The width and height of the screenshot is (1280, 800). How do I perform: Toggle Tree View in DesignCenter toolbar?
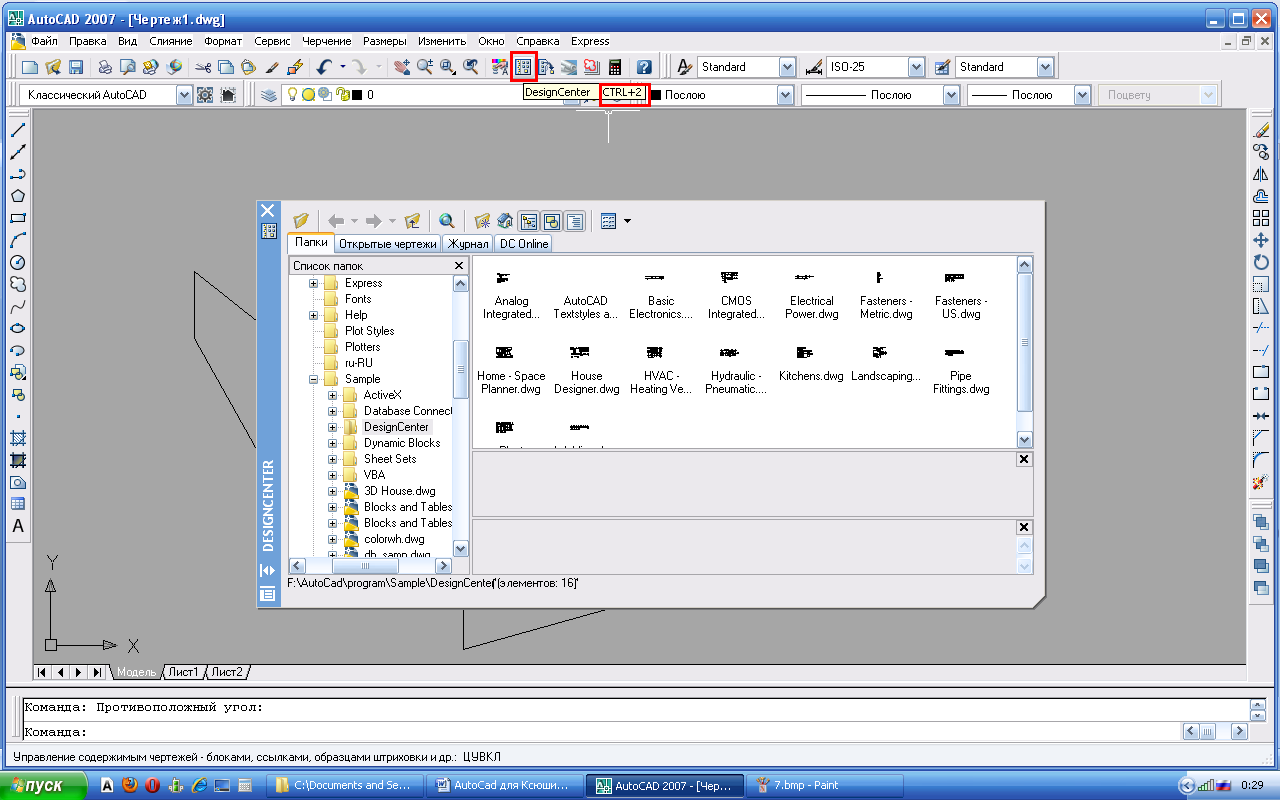(x=529, y=221)
